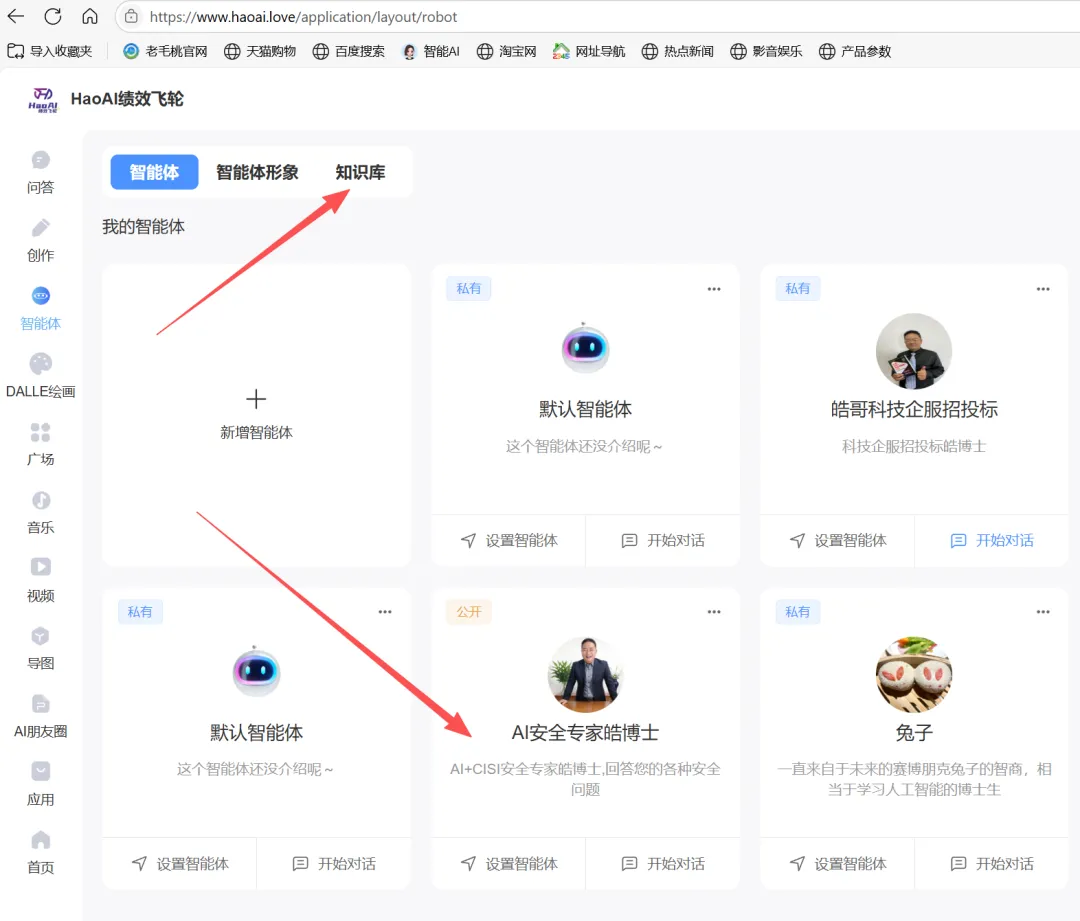Click AI安全专家皓博士 avatar photo
The height and width of the screenshot is (921, 1080).
[x=585, y=674]
